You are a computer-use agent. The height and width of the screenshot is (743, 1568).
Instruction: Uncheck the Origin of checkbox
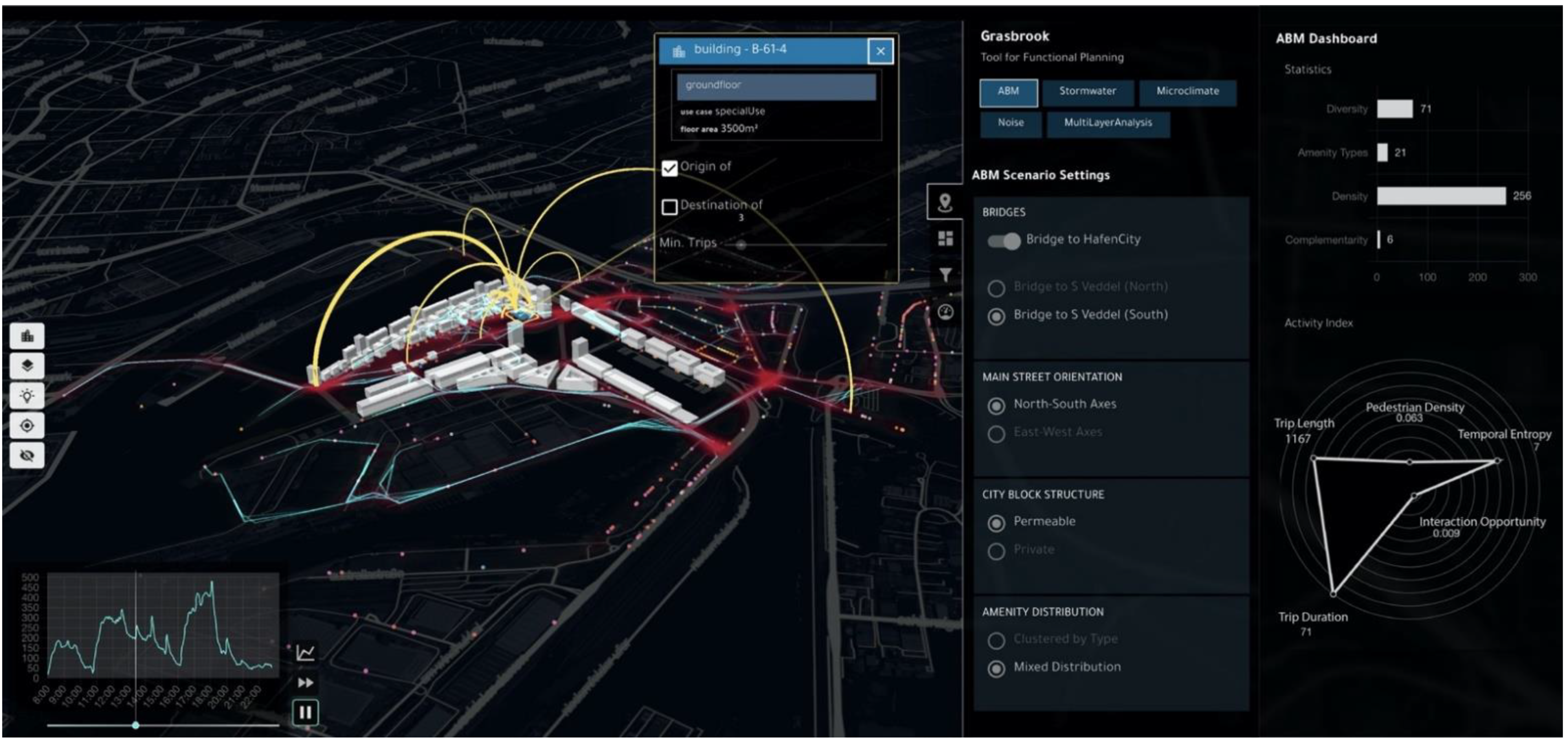coord(670,168)
